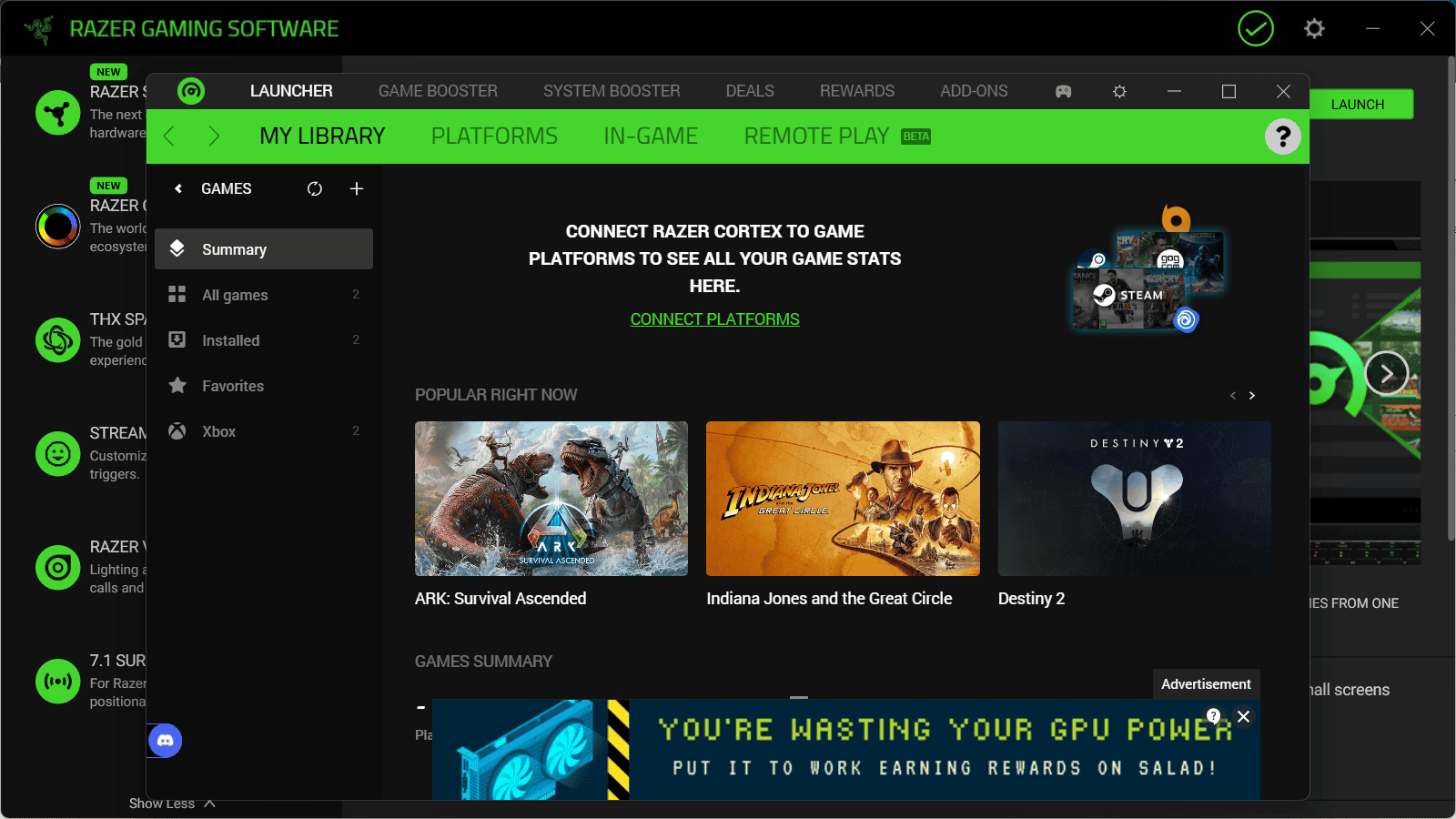Navigate forward with right chevron
Viewport: 1456px width, 819px height.
[x=214, y=136]
